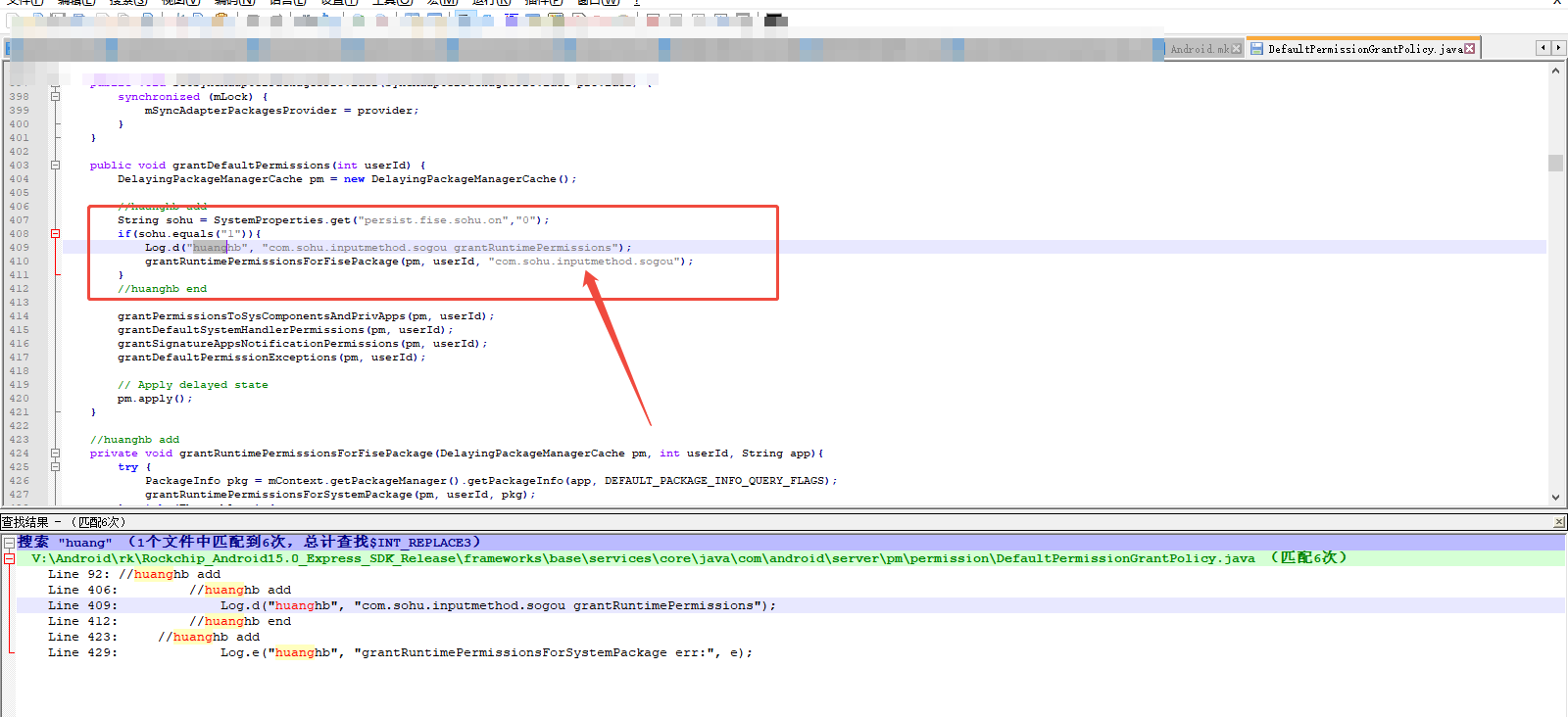Open search result Line 412 huanghb end

tap(170, 621)
